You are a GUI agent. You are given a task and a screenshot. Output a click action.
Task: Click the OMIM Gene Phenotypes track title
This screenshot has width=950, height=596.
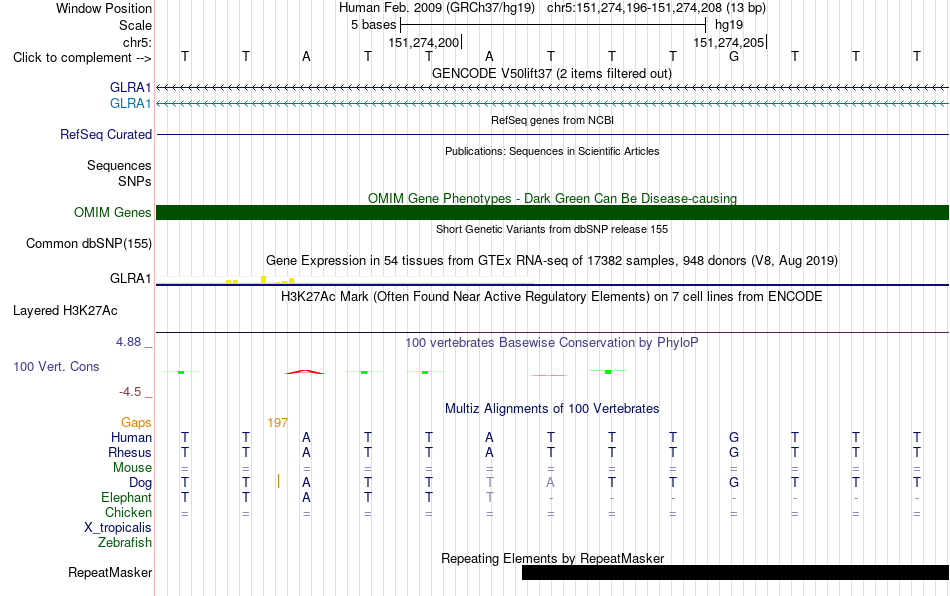point(553,199)
